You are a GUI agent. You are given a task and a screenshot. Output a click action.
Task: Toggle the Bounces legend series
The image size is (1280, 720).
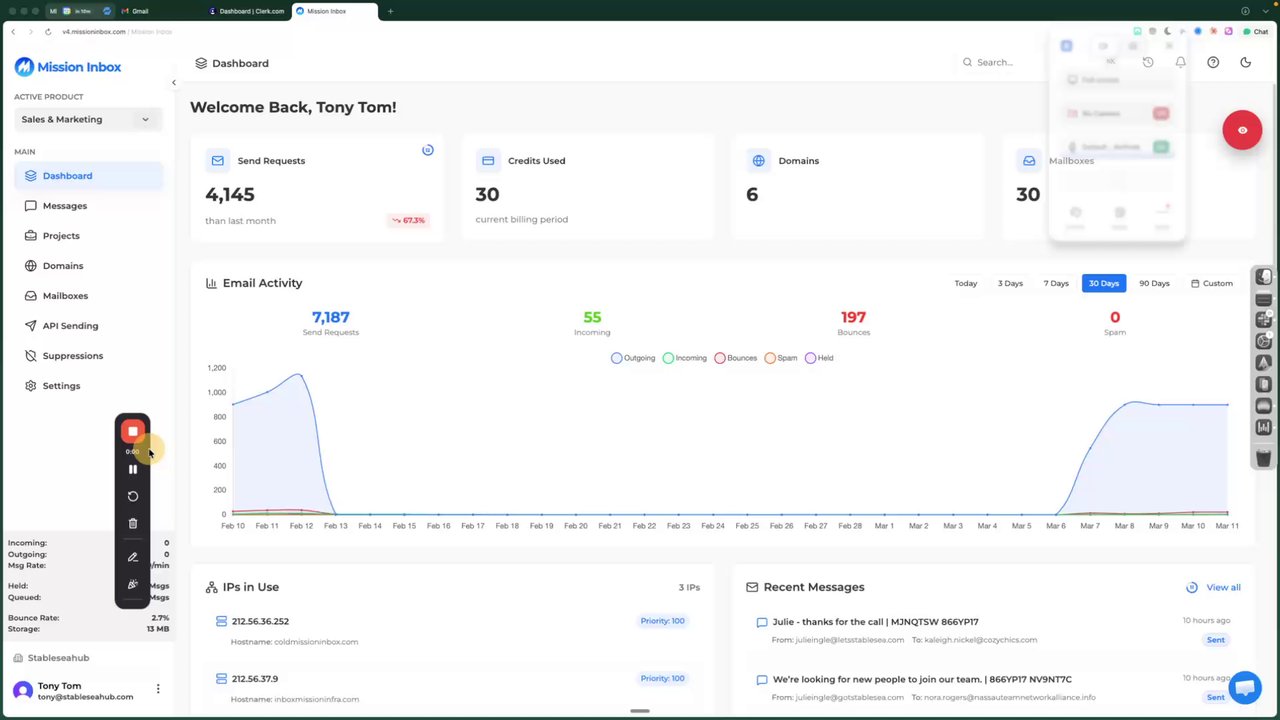coord(735,358)
